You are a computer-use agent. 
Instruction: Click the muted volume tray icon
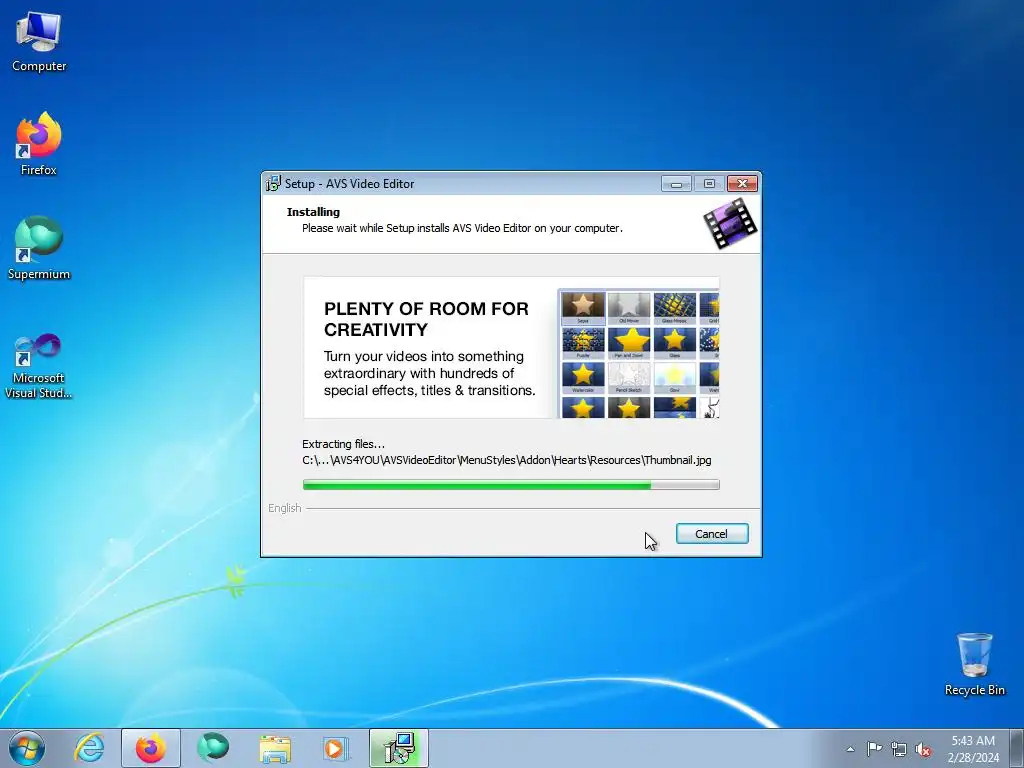click(x=923, y=749)
